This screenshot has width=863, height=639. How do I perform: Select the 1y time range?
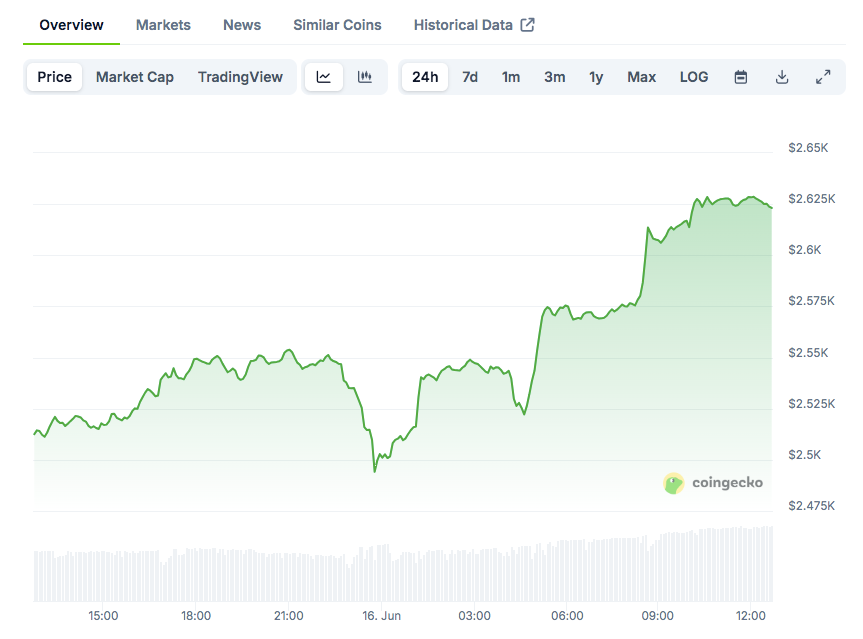click(x=596, y=76)
